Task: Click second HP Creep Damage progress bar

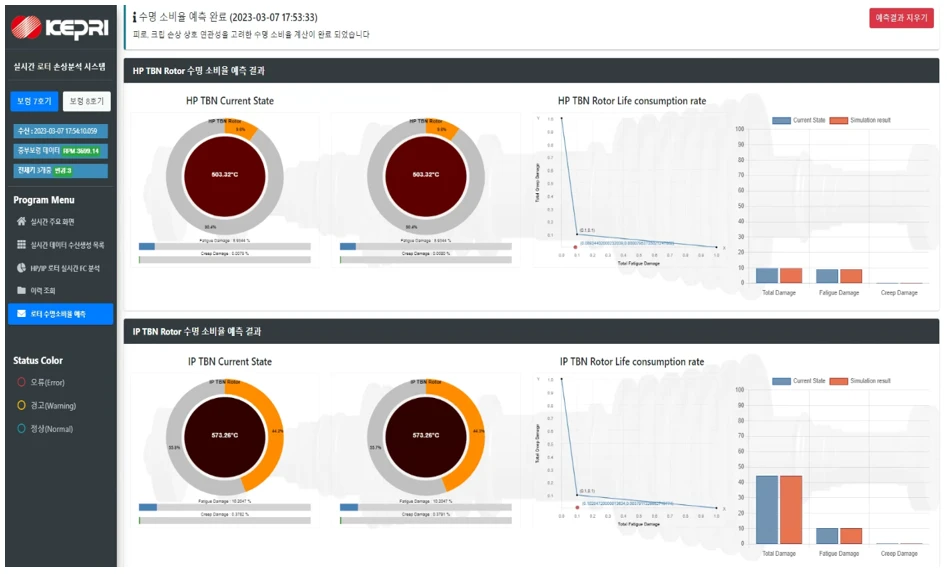Action: [426, 260]
